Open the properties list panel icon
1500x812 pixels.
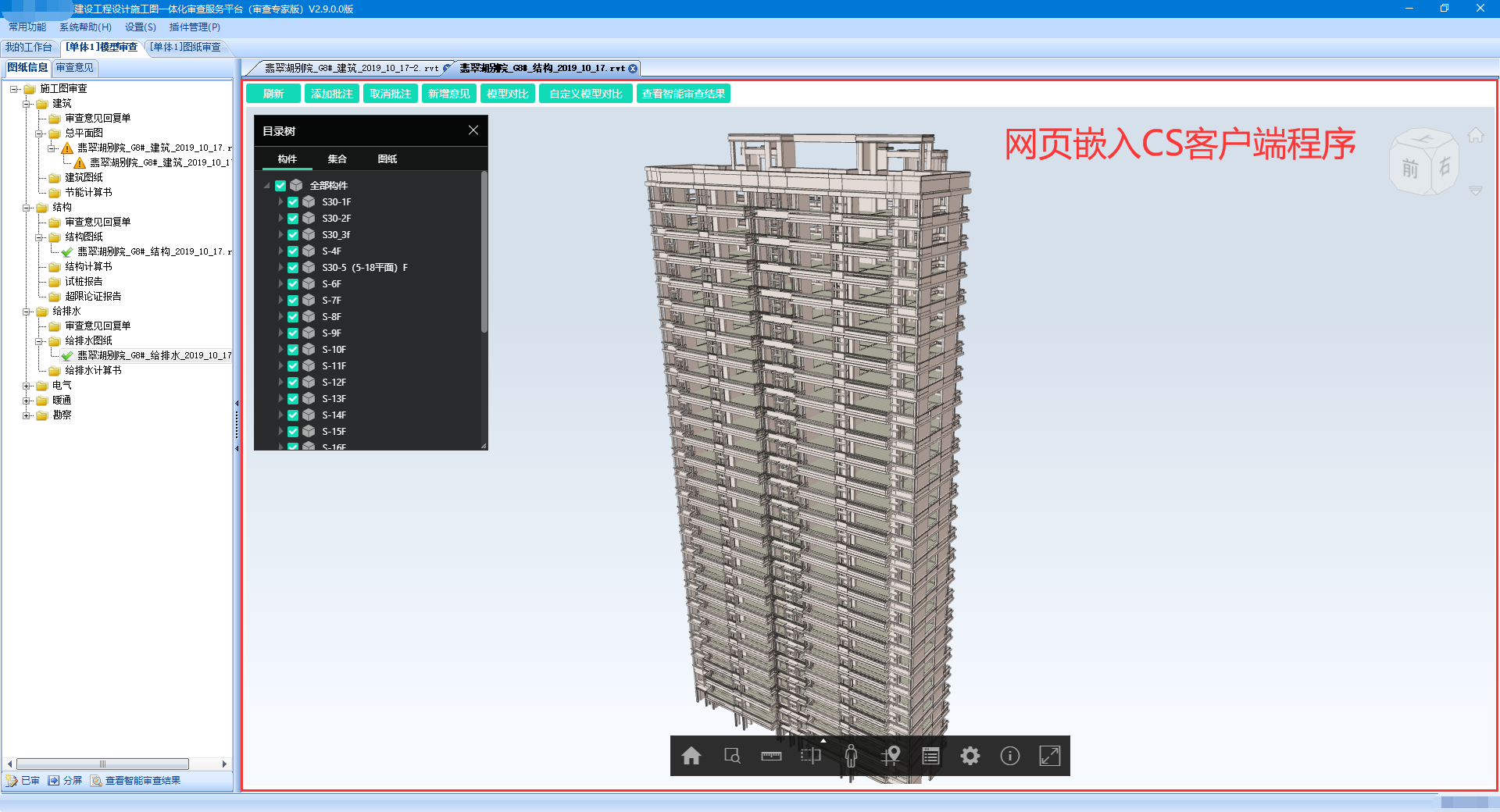click(x=930, y=756)
